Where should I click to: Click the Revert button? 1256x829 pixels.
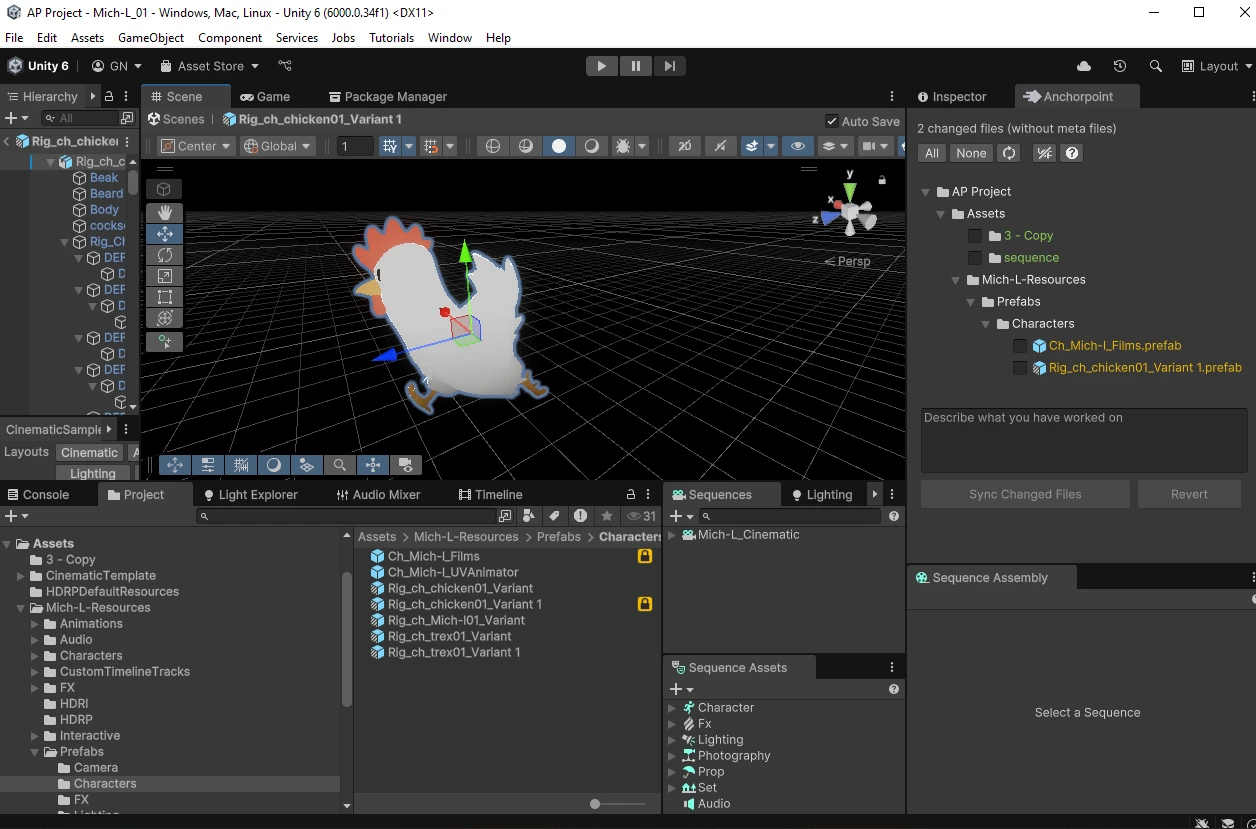pyautogui.click(x=1189, y=494)
